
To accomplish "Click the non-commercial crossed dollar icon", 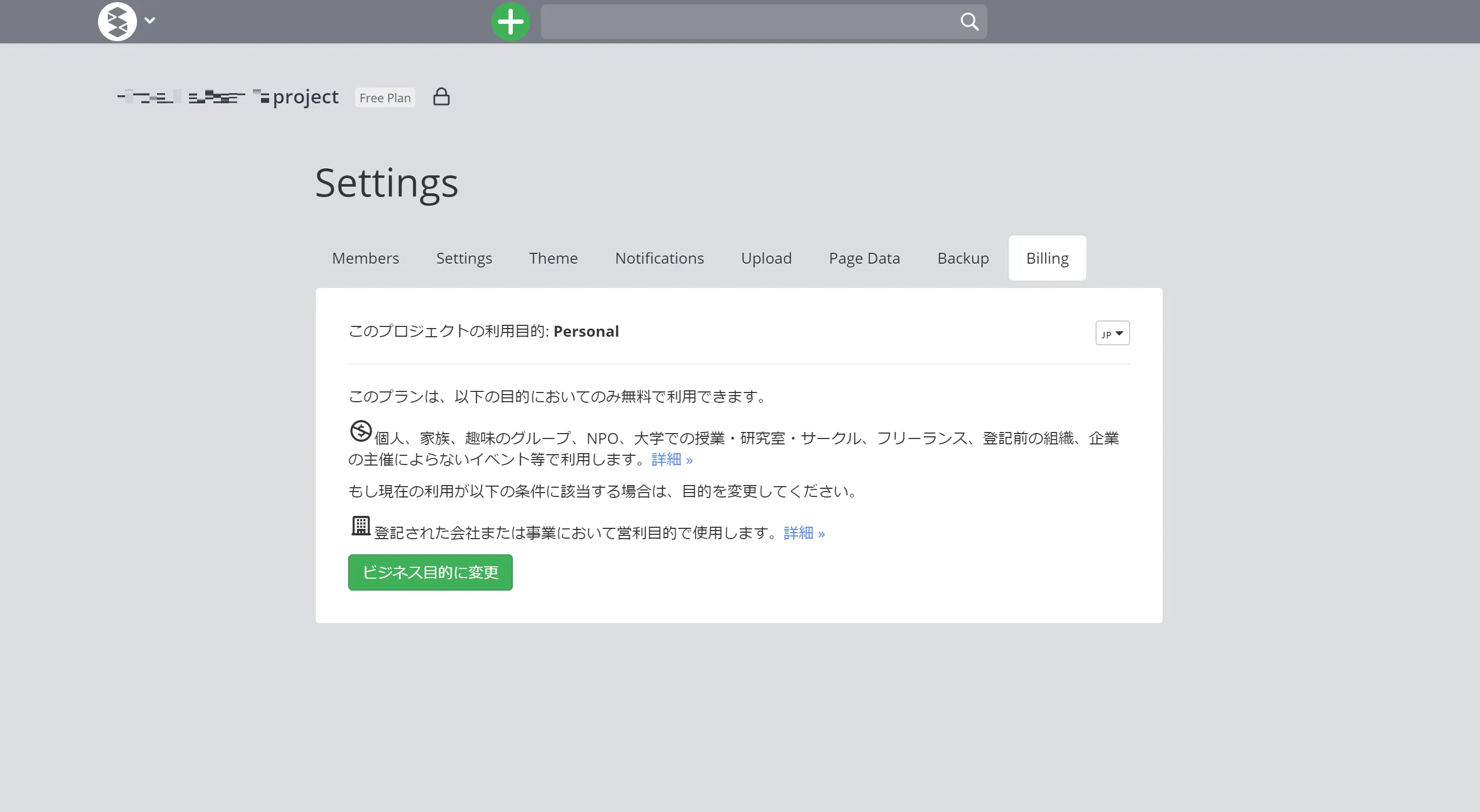I will click(361, 431).
